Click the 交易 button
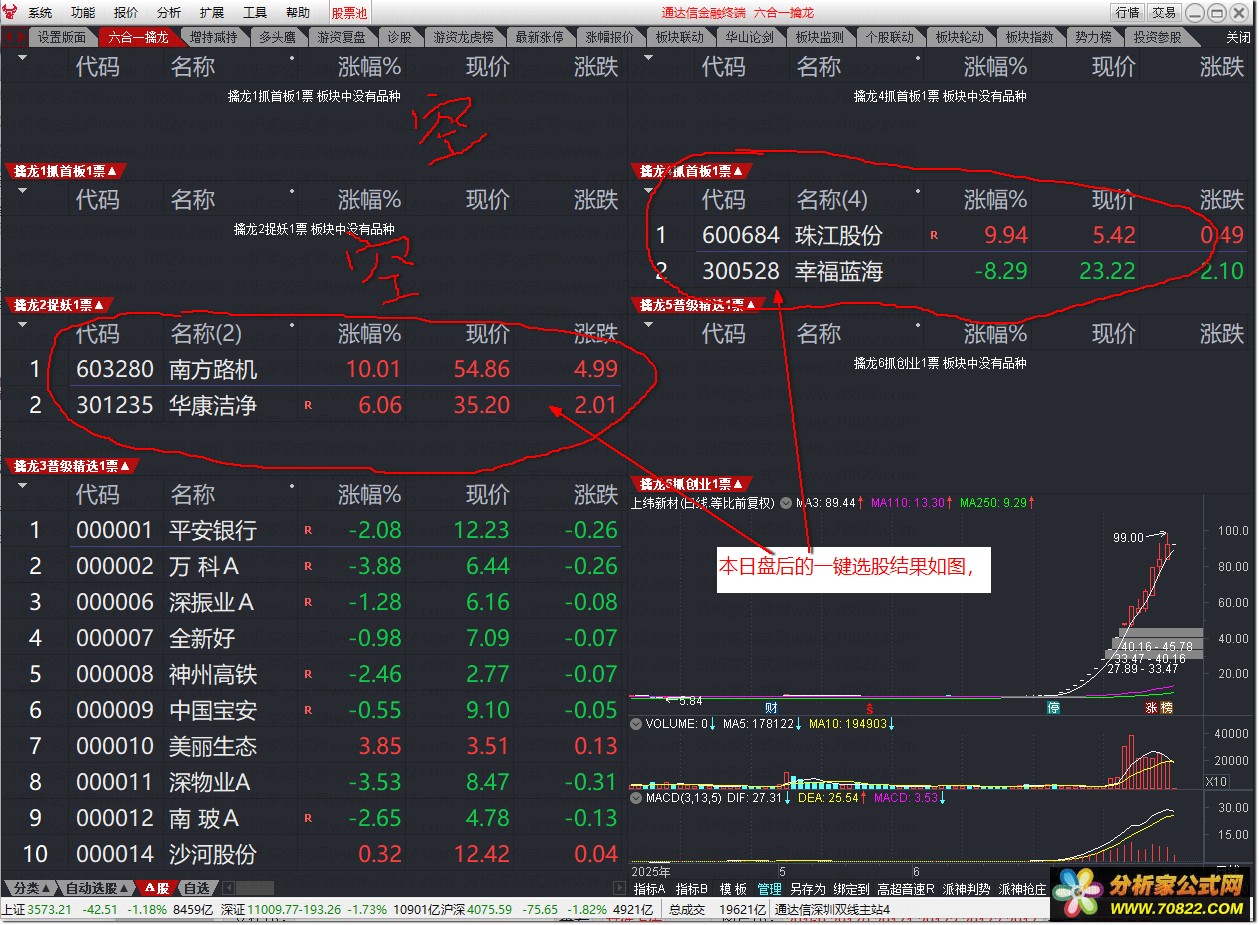This screenshot has height=925, width=1260. 1163,13
